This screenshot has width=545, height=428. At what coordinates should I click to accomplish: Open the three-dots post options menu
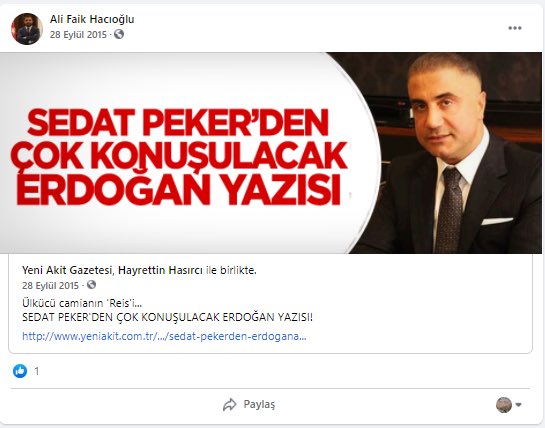click(x=515, y=28)
